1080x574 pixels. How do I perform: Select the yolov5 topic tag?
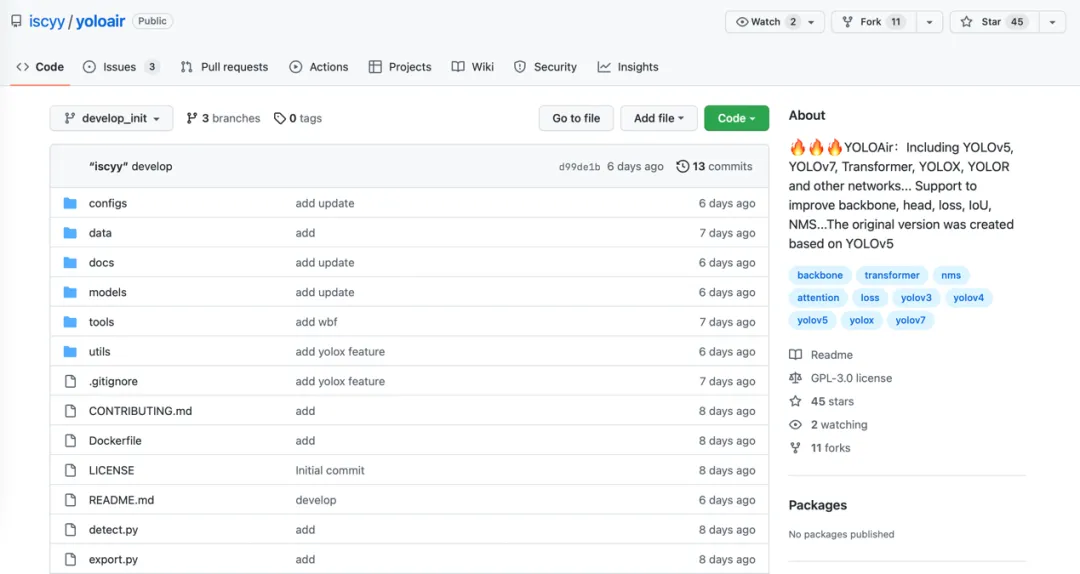[x=812, y=320]
